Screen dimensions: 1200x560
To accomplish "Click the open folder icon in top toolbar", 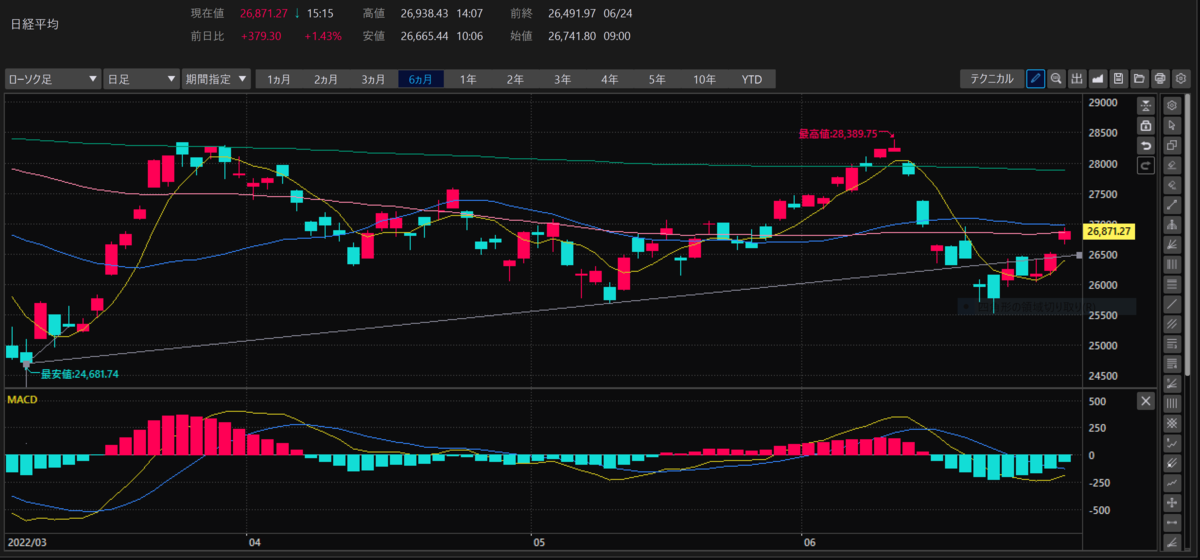I will pyautogui.click(x=1140, y=78).
